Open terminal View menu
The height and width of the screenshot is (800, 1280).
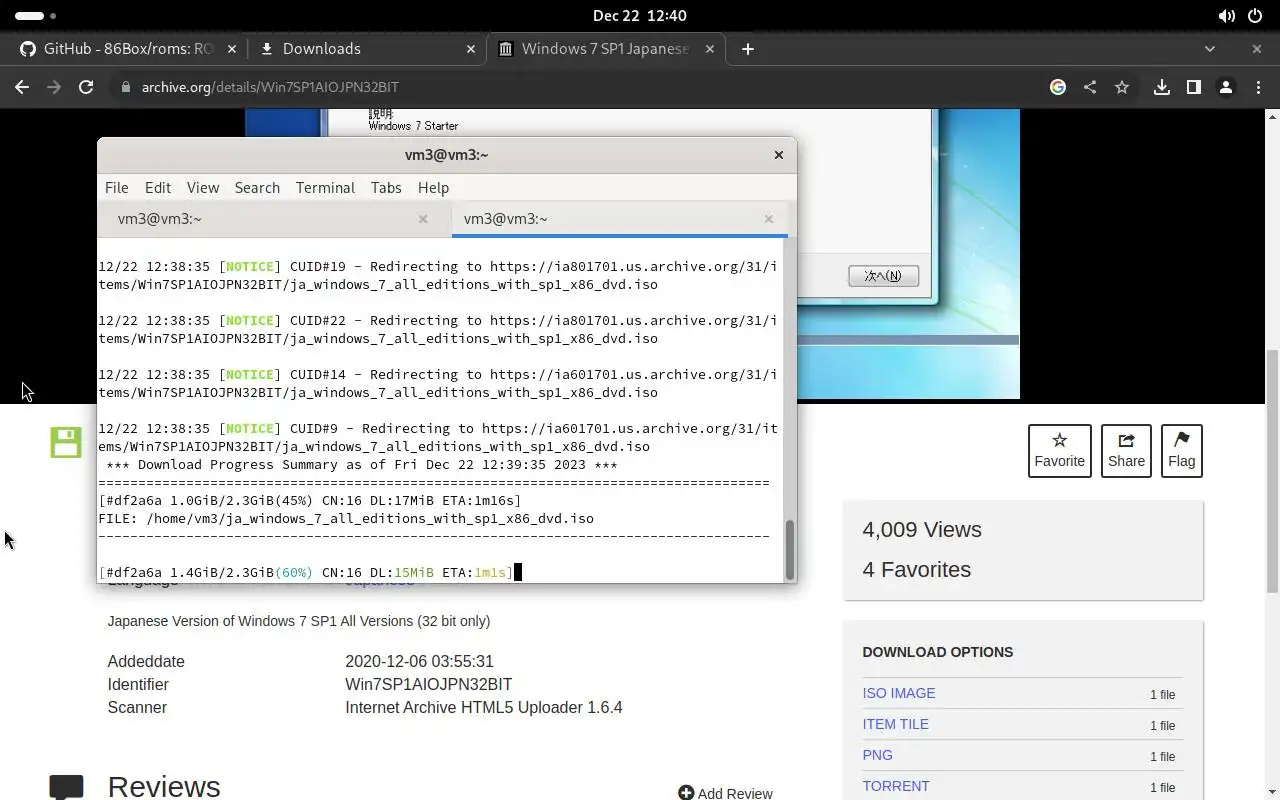click(203, 188)
